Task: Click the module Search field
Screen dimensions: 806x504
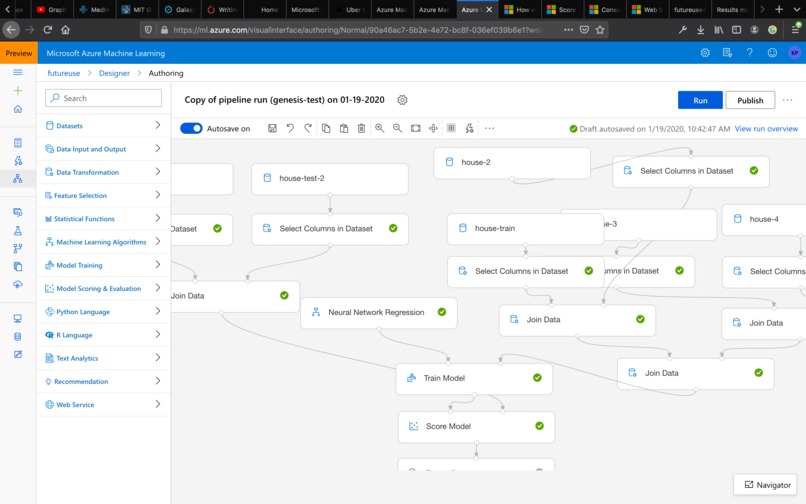Action: tap(103, 98)
